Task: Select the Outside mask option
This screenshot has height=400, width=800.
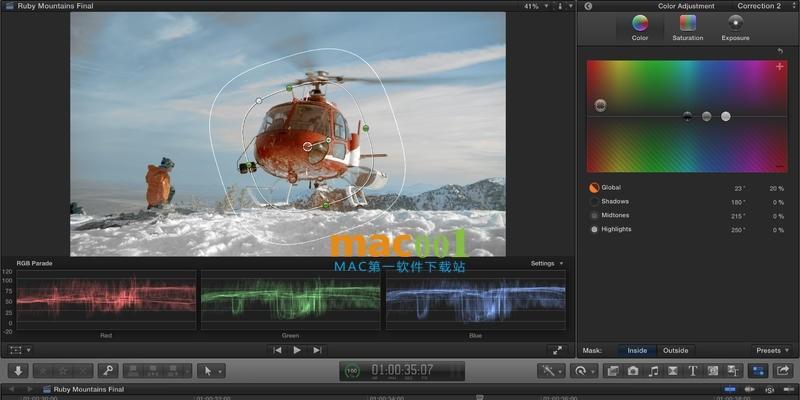Action: 676,351
